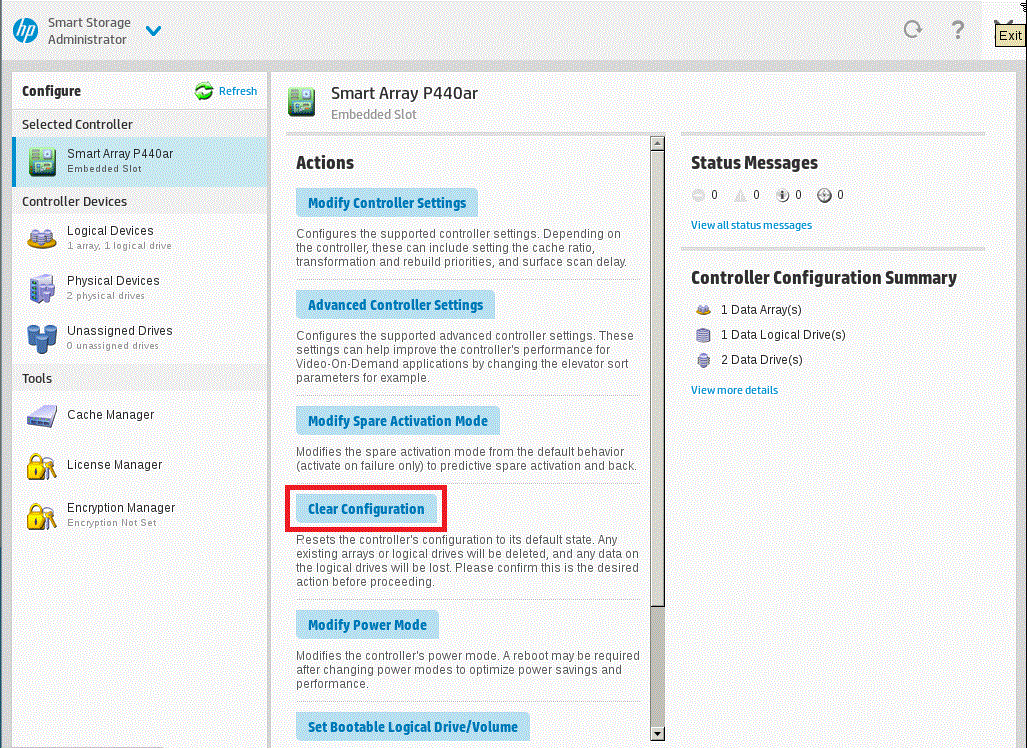Click Modify Controller Settings button

(x=386, y=203)
